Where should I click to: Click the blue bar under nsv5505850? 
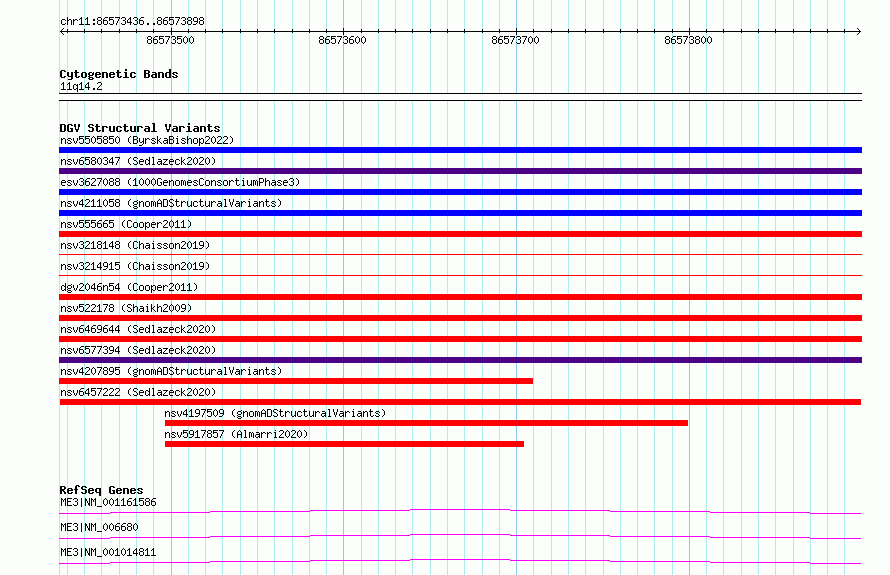(460, 150)
